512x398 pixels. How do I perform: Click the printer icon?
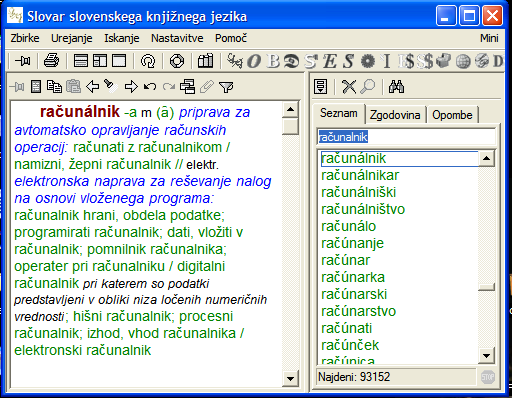[52, 61]
